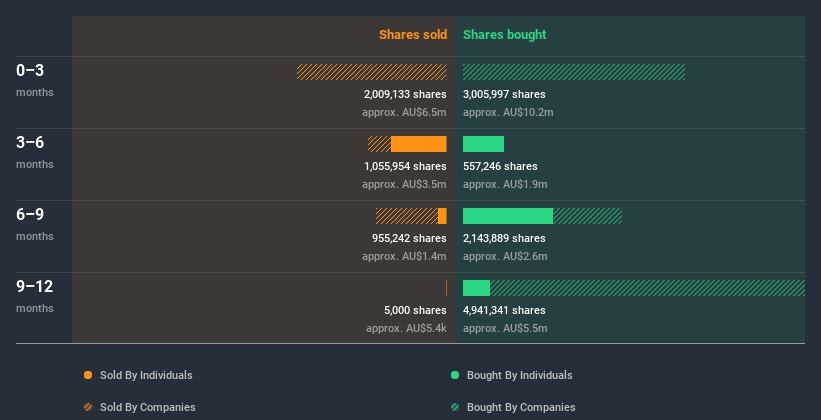The image size is (821, 420).
Task: Click the approx. AU$1.4m amount
Action: point(404,257)
